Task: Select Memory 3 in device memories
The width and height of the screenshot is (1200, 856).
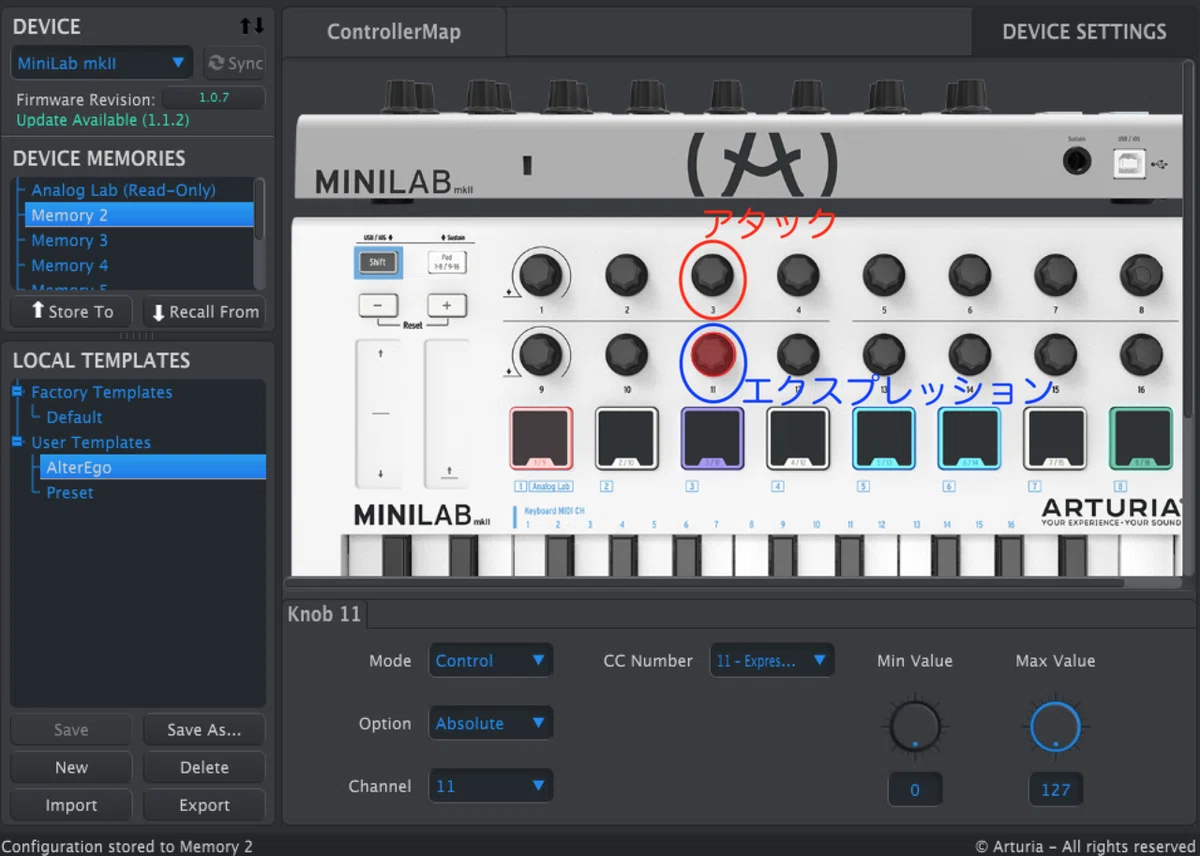Action: (x=138, y=240)
